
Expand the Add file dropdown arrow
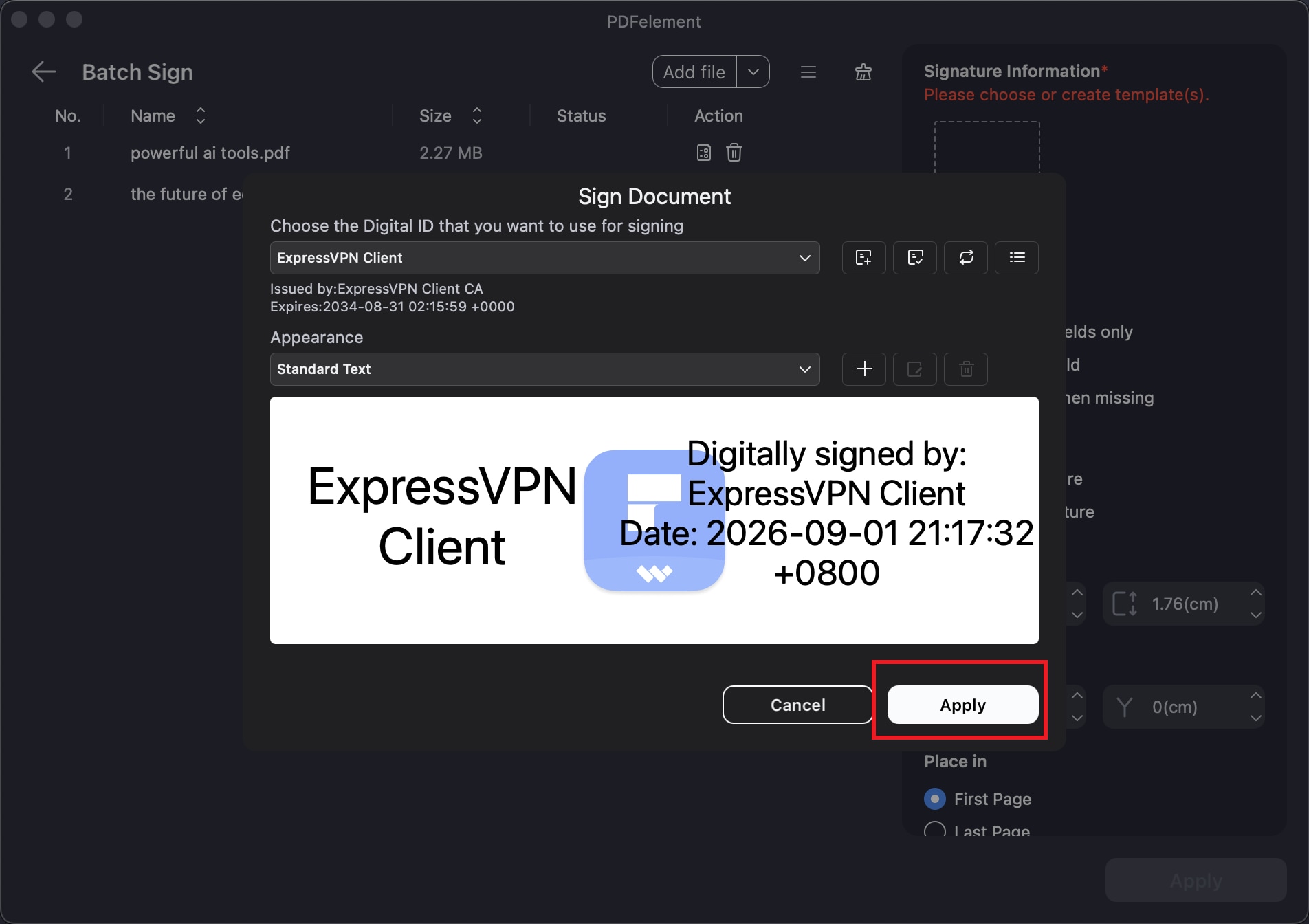coord(753,71)
